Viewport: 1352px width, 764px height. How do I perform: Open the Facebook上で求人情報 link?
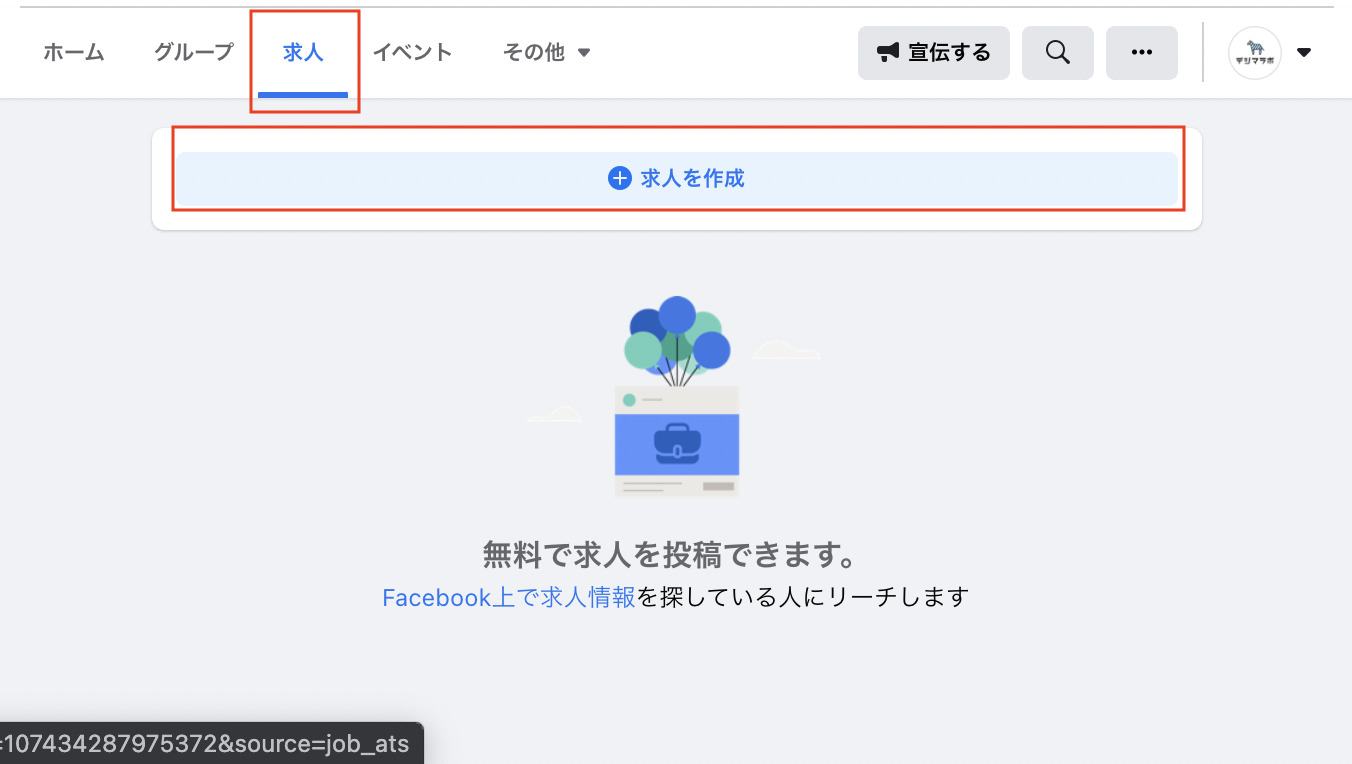[x=508, y=598]
